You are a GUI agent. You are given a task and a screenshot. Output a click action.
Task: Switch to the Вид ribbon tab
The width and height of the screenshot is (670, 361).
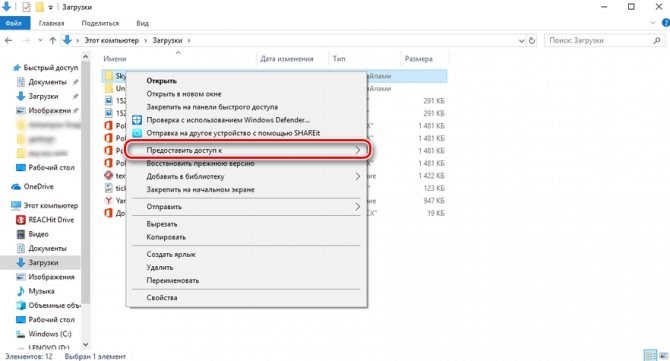(x=142, y=23)
